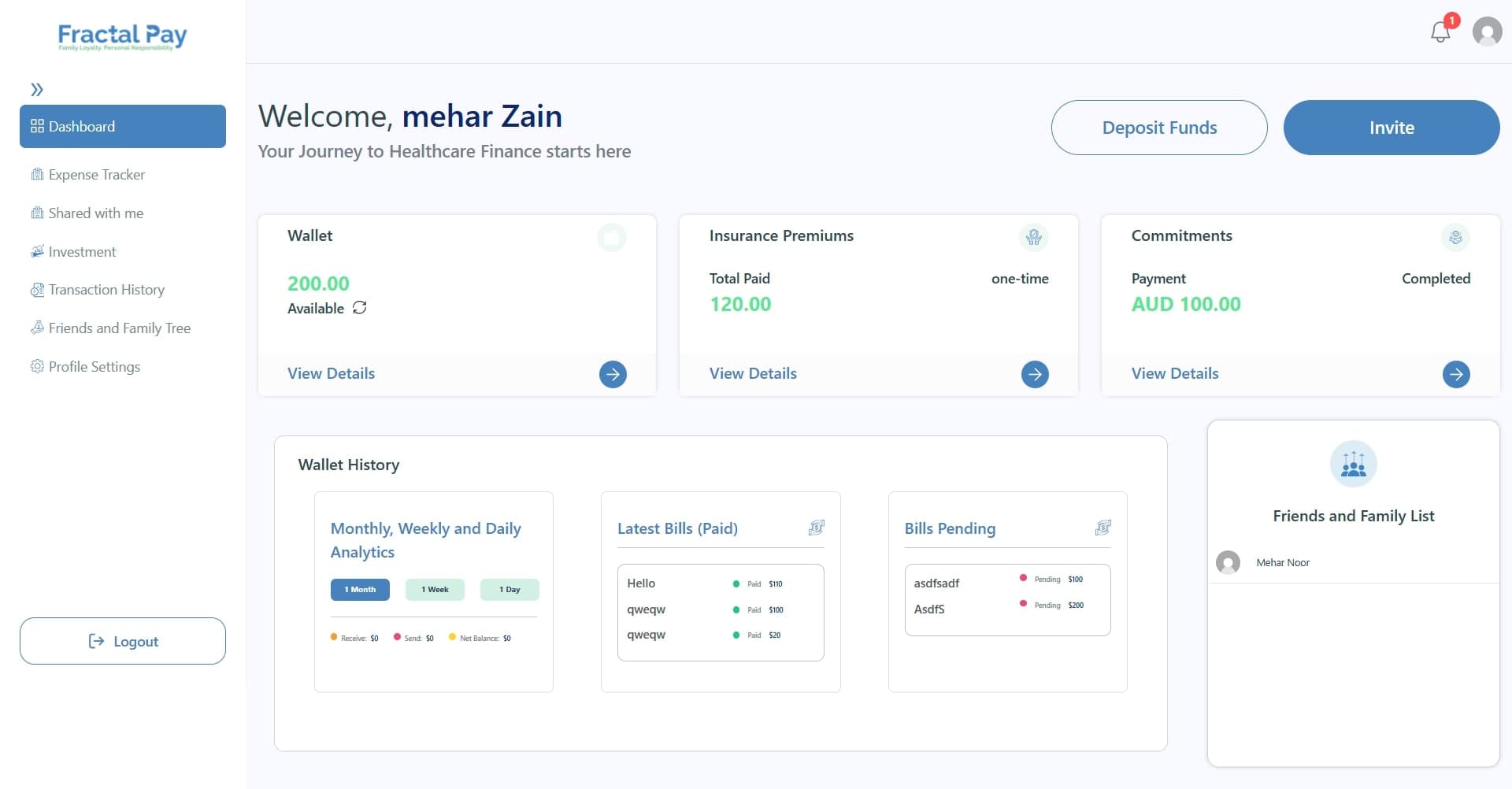
Task: Open Profile Settings from sidebar
Action: click(94, 367)
